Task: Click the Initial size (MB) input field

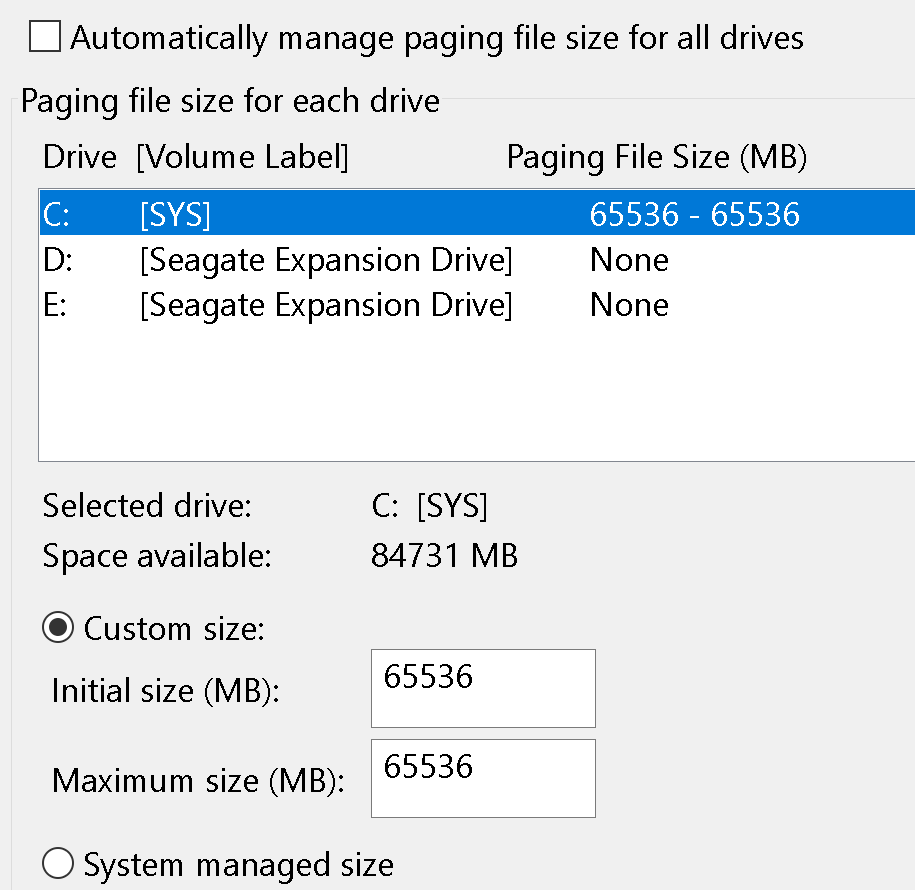Action: 483,688
